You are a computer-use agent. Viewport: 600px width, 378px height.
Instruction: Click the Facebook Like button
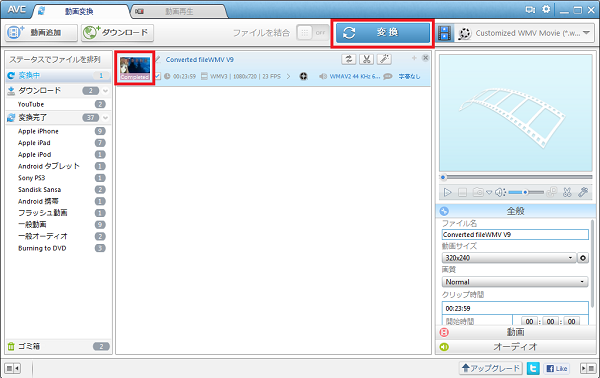tap(557, 368)
